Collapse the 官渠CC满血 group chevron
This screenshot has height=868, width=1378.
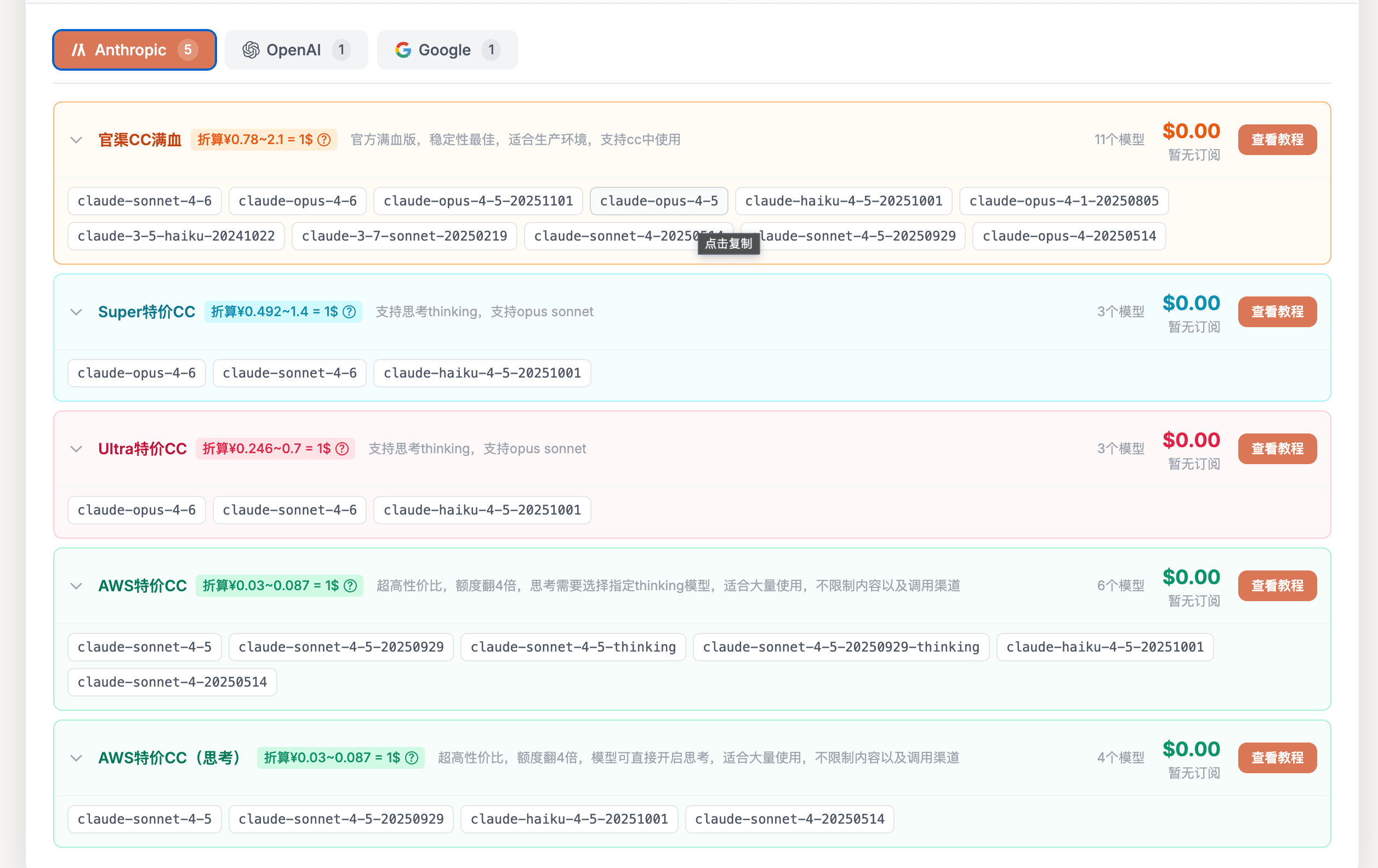coord(76,140)
